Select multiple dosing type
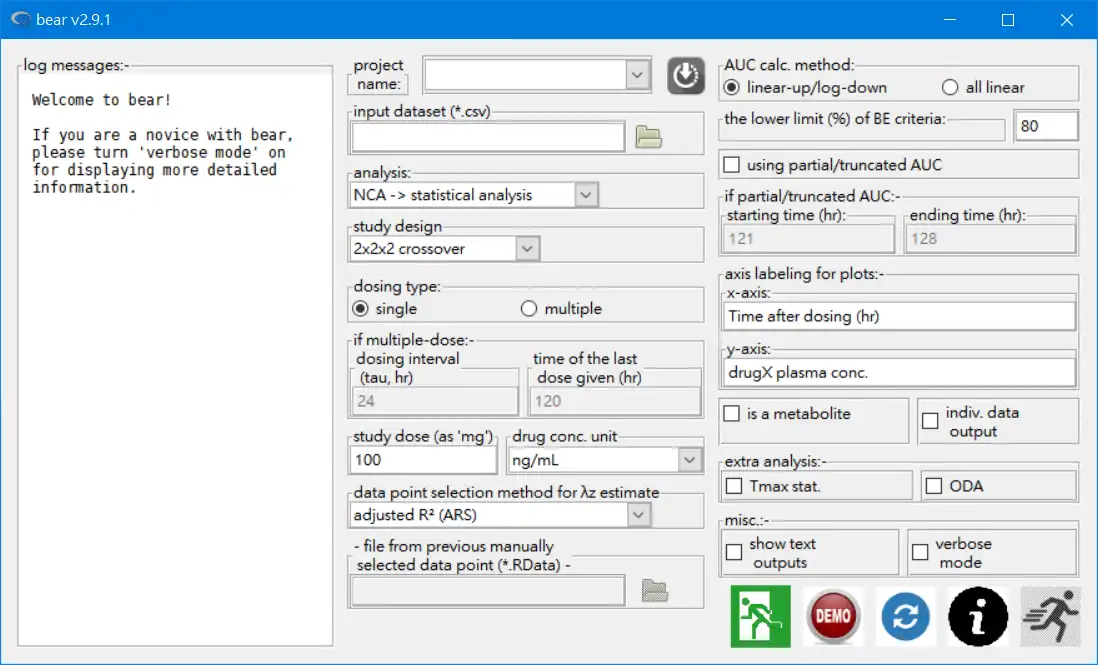Image resolution: width=1098 pixels, height=665 pixels. (x=529, y=309)
